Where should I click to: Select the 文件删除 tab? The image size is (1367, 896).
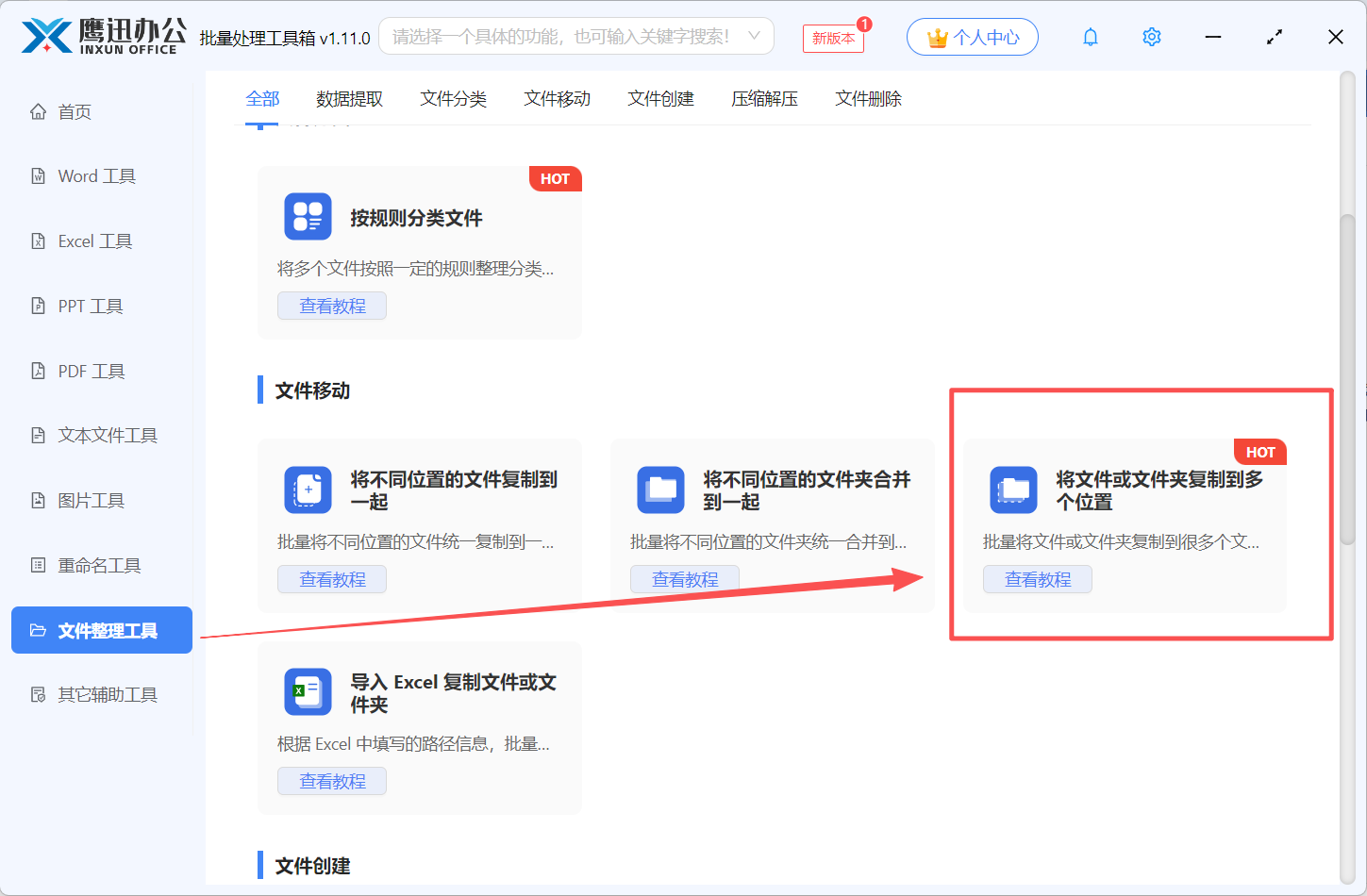(x=868, y=99)
